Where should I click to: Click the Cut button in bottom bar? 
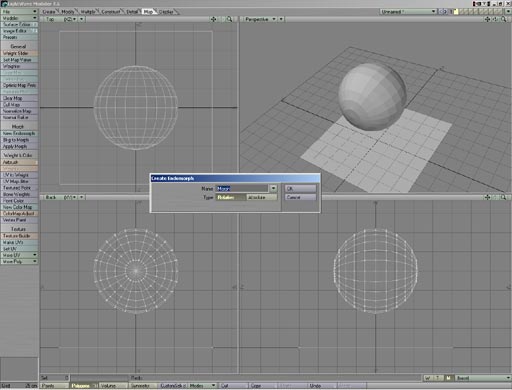[233, 386]
